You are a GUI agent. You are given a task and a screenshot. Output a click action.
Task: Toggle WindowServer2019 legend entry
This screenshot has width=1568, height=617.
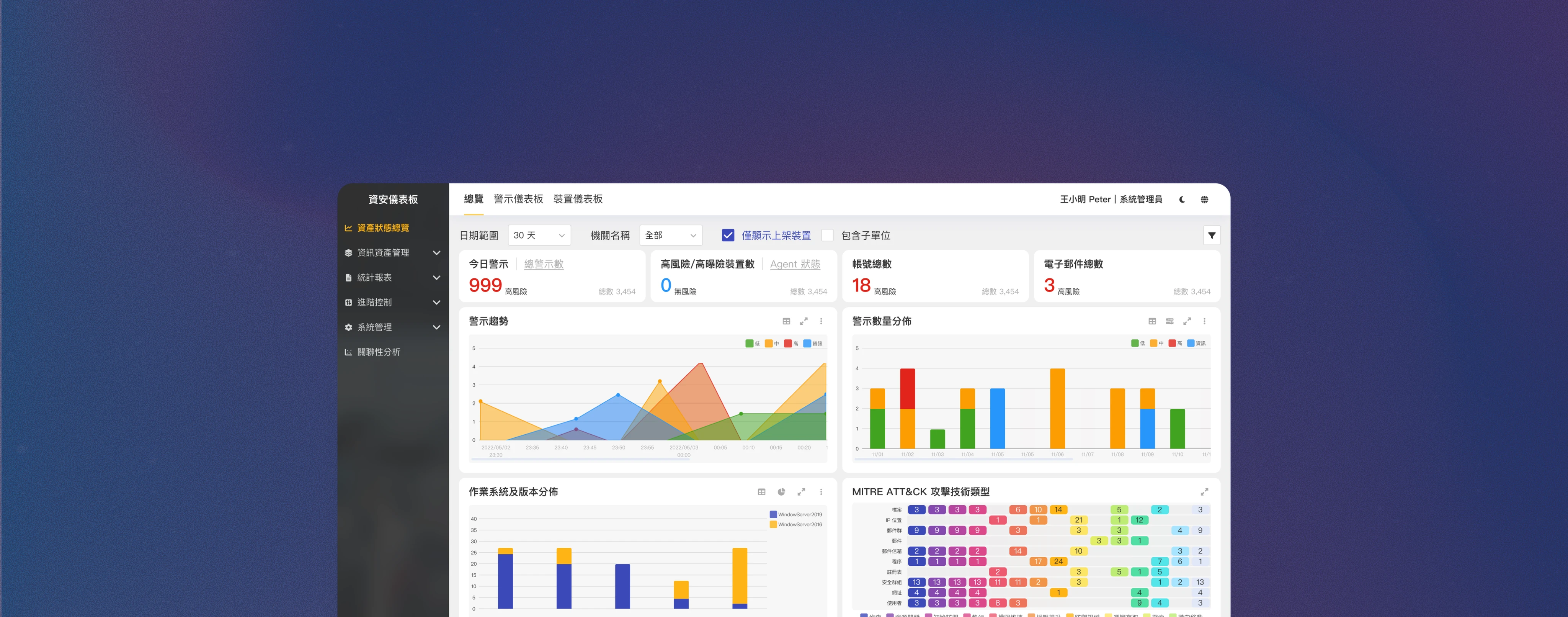(795, 515)
